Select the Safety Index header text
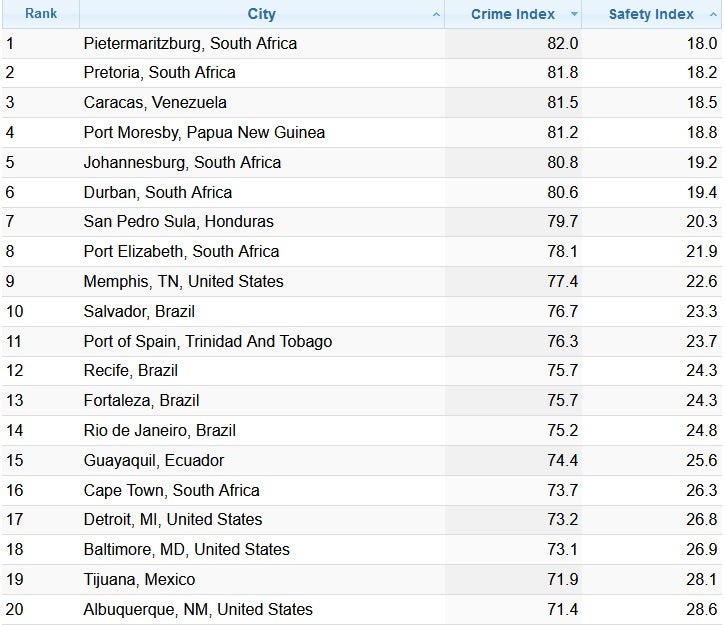Viewport: 725px width, 625px height. (x=650, y=14)
